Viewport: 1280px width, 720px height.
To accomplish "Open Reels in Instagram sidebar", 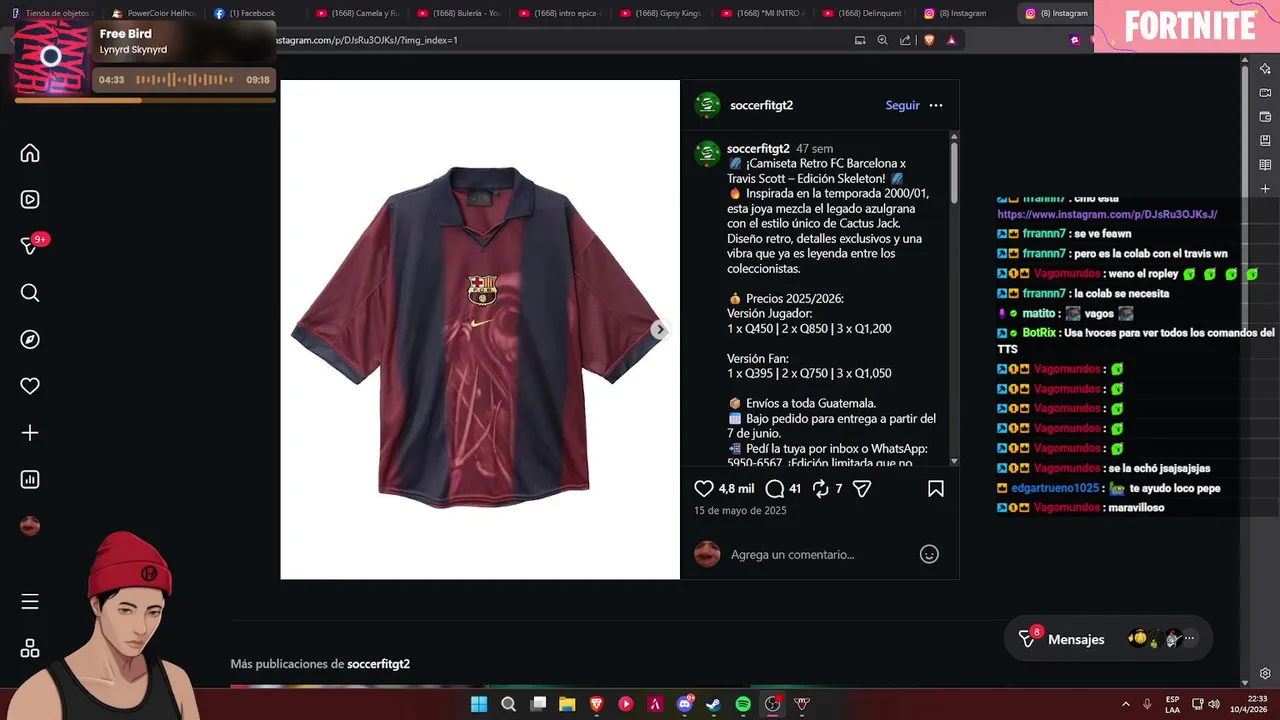I will (x=30, y=199).
